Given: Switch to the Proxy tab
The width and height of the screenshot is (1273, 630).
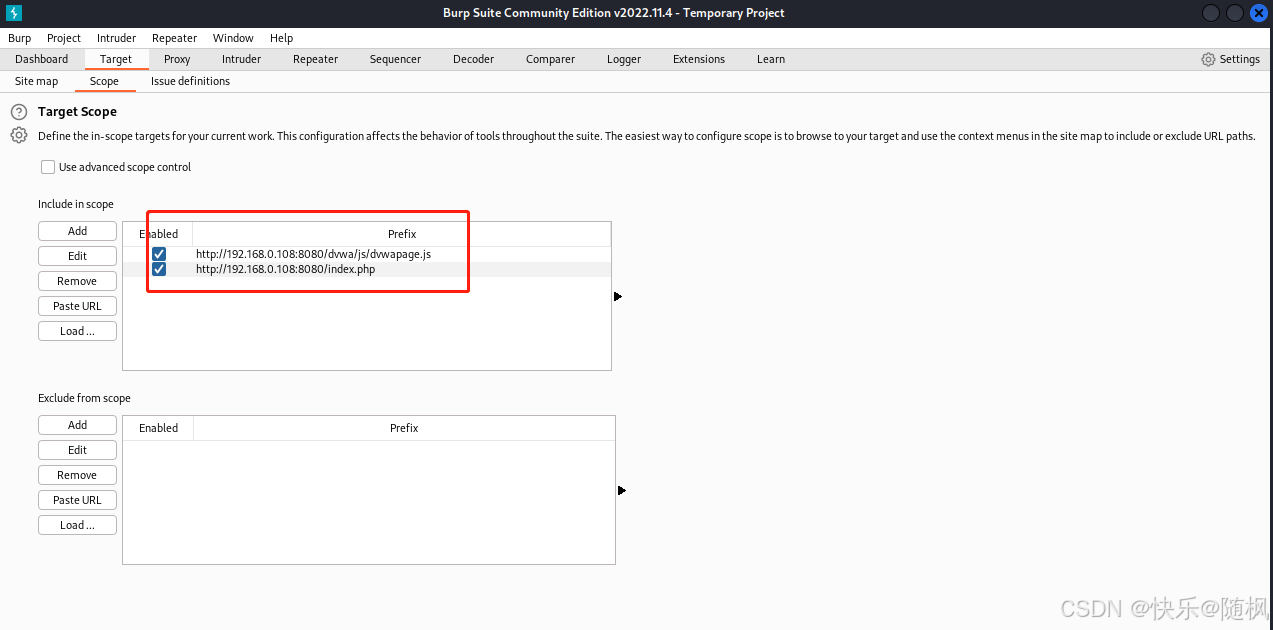Looking at the screenshot, I should tap(177, 59).
